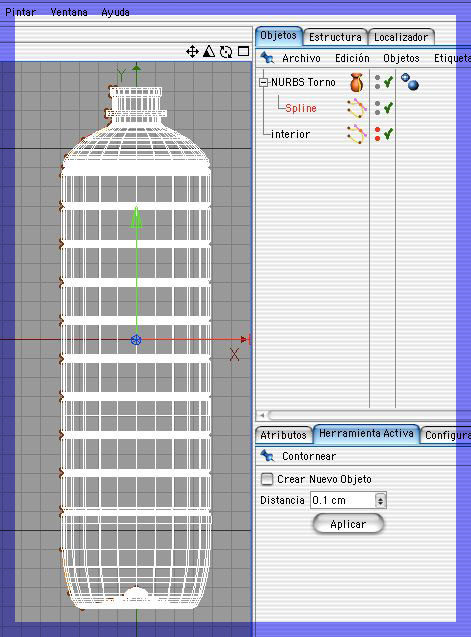Click the blue object axis origin in viewport
This screenshot has width=471, height=637.
click(x=136, y=340)
